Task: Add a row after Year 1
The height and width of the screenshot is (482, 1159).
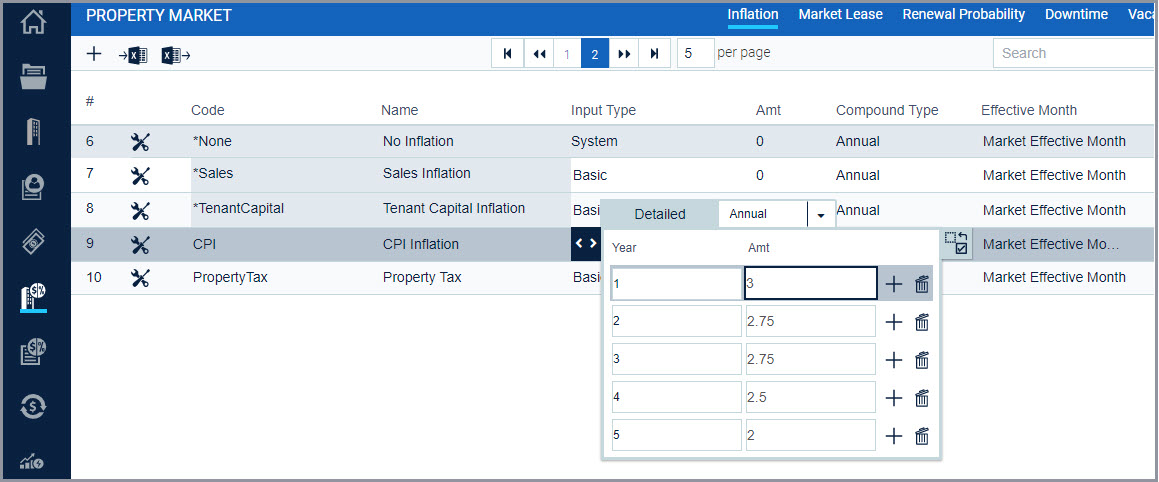Action: 894,284
